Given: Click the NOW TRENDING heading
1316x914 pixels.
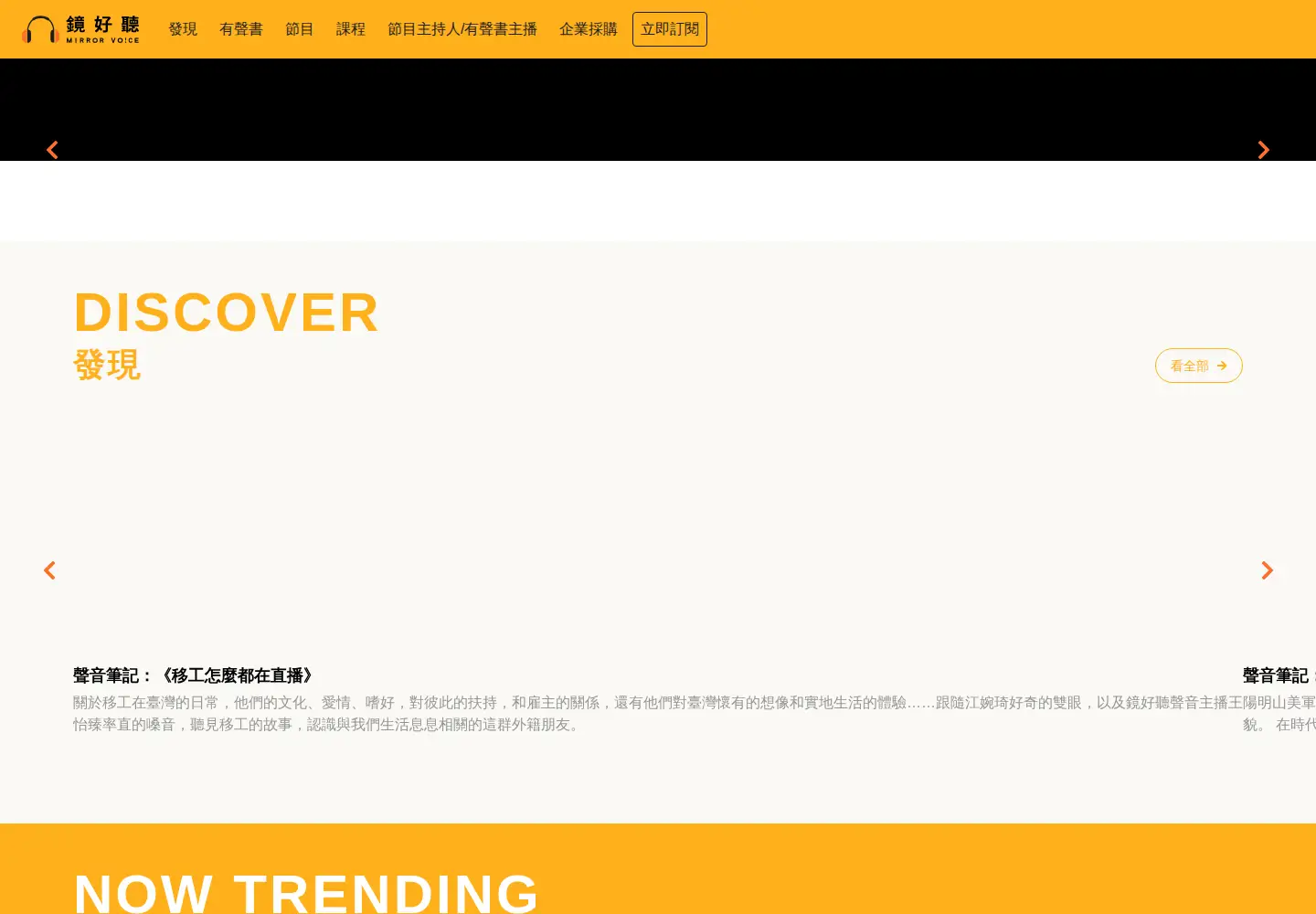Looking at the screenshot, I should tap(306, 893).
